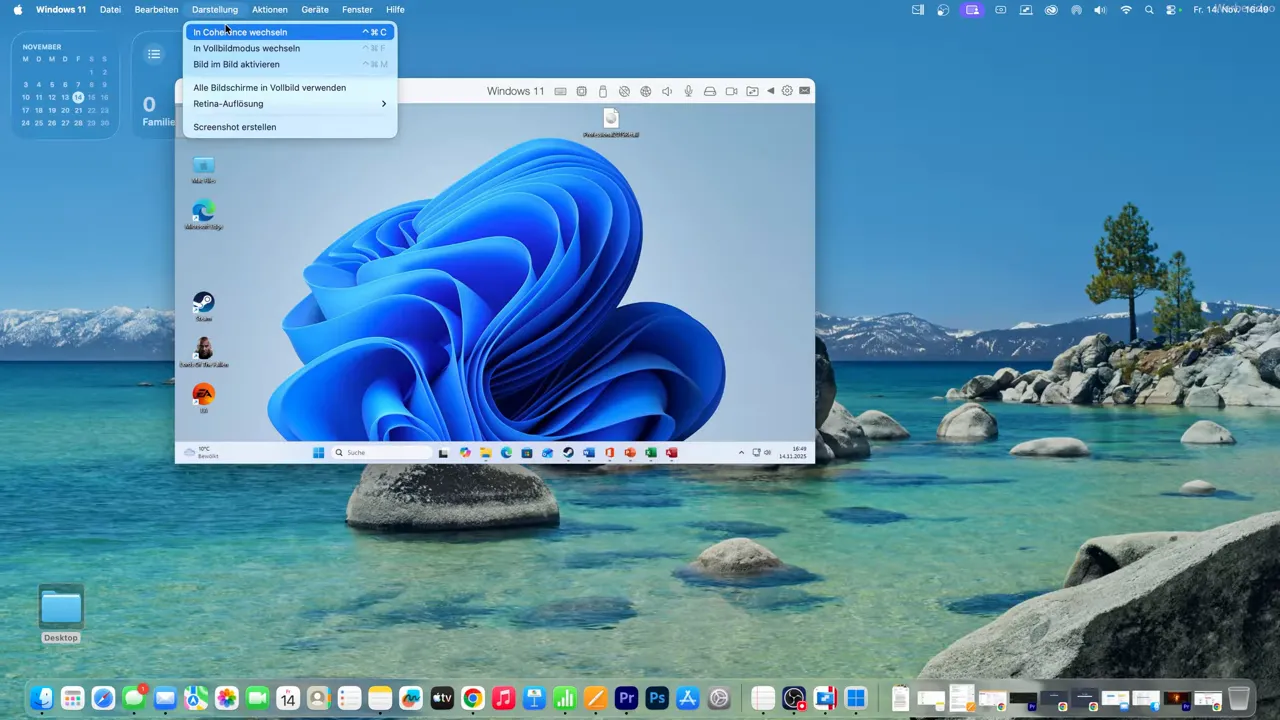
Task: Click the microphone icon in the Parallels toolbar
Action: click(688, 91)
